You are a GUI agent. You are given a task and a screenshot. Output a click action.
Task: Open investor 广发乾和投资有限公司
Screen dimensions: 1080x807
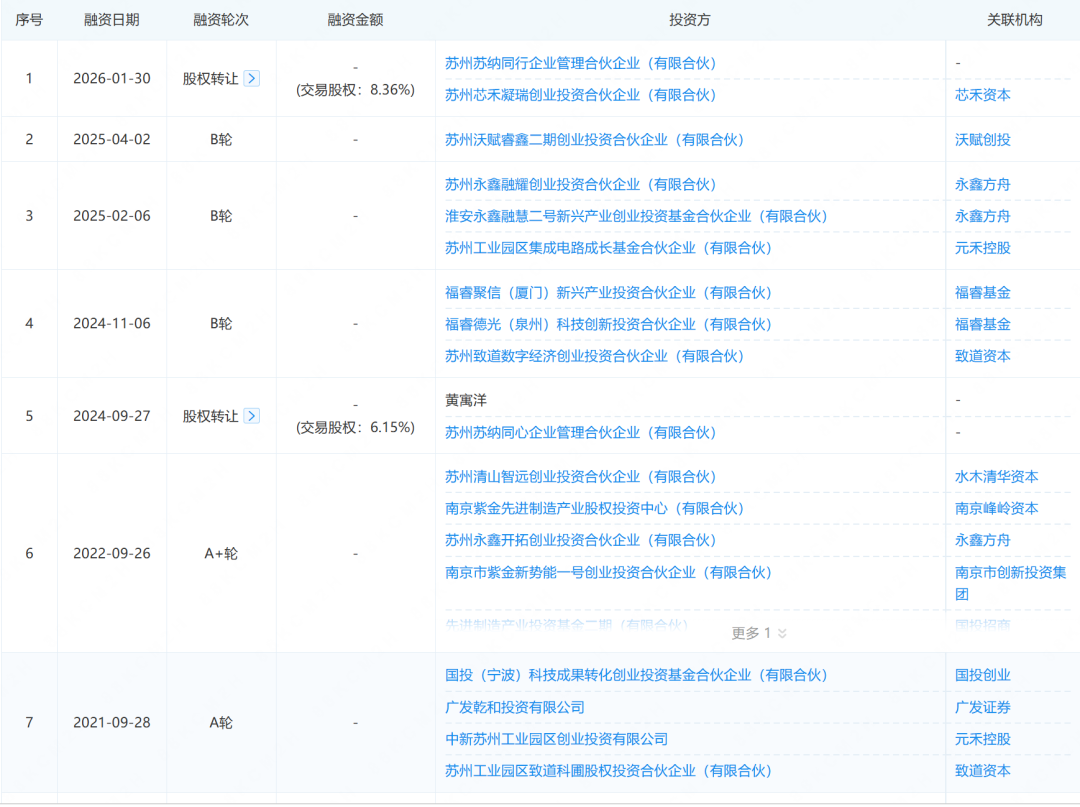coord(515,707)
